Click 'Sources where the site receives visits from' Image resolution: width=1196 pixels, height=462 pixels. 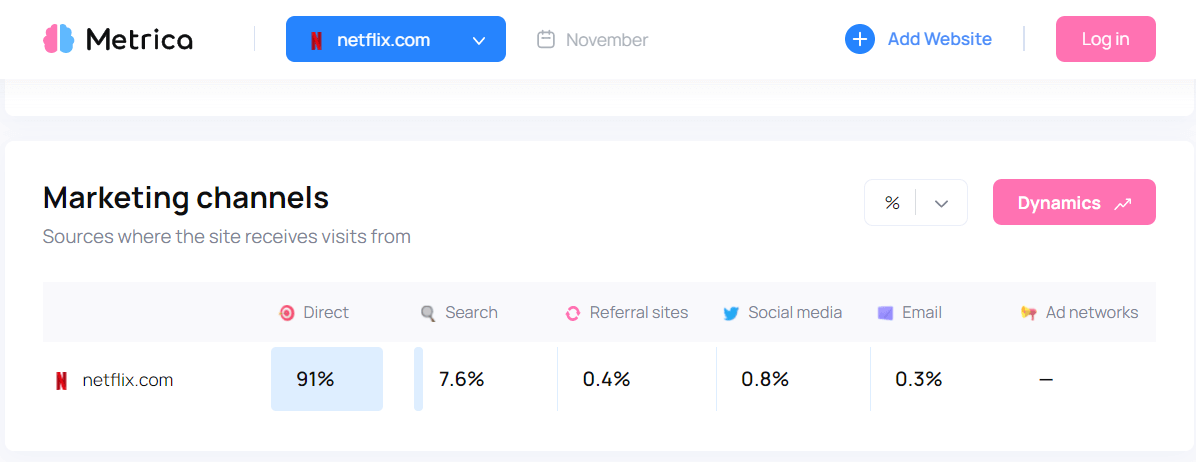227,237
